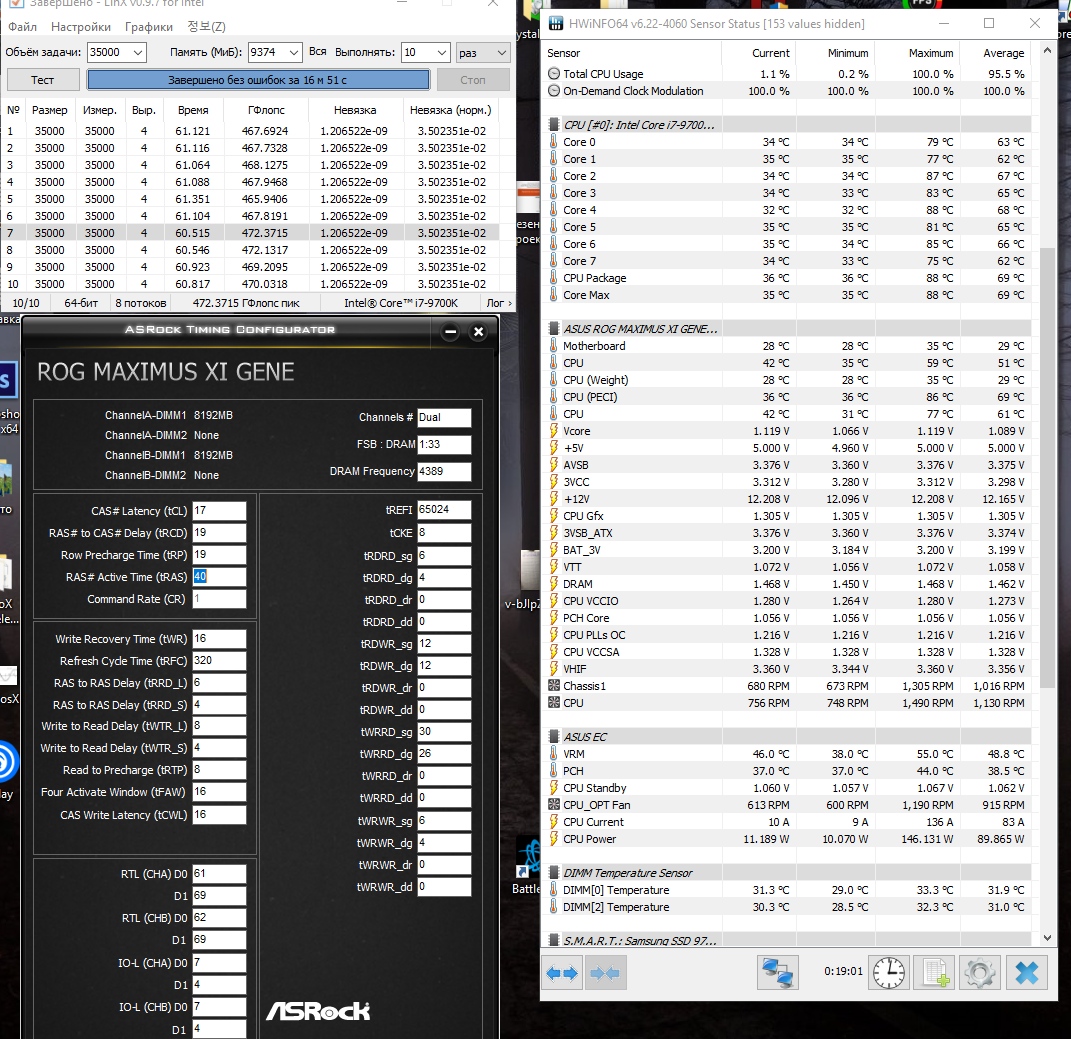Click the chip icon beside ASUS EC group
This screenshot has width=1071, height=1039.
coord(554,737)
